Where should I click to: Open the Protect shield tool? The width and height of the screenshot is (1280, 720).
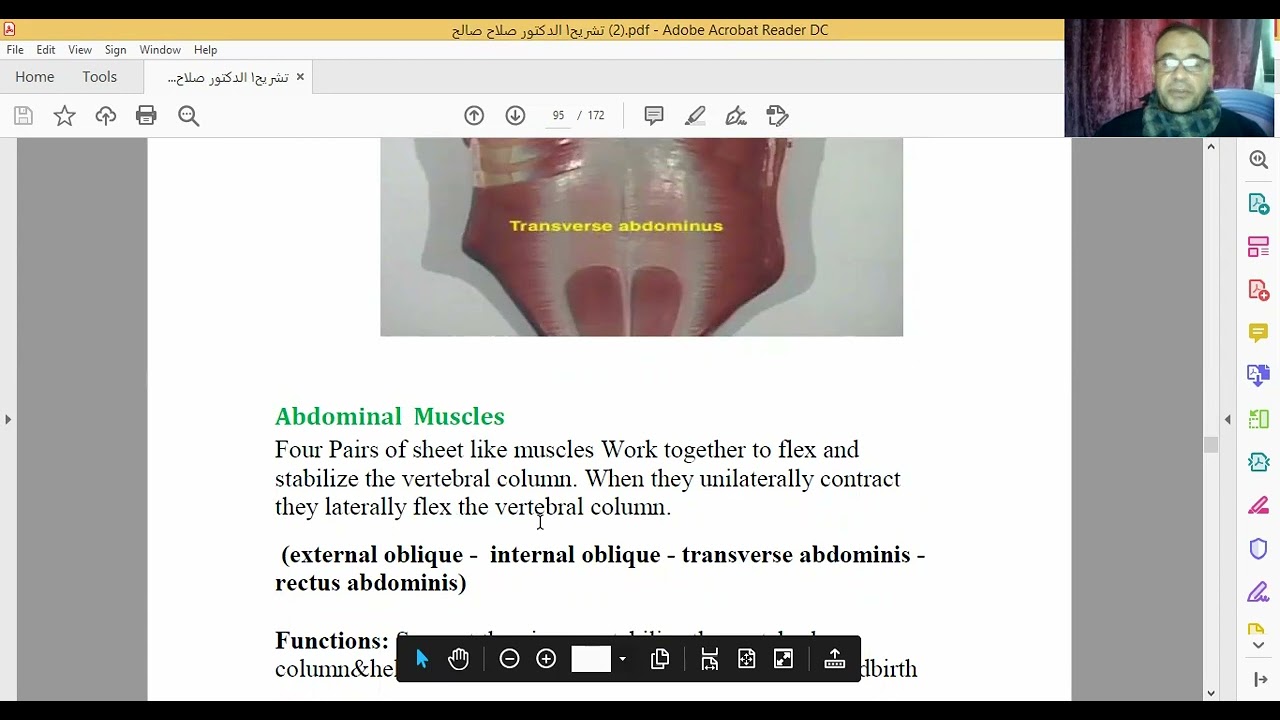pyautogui.click(x=1259, y=548)
